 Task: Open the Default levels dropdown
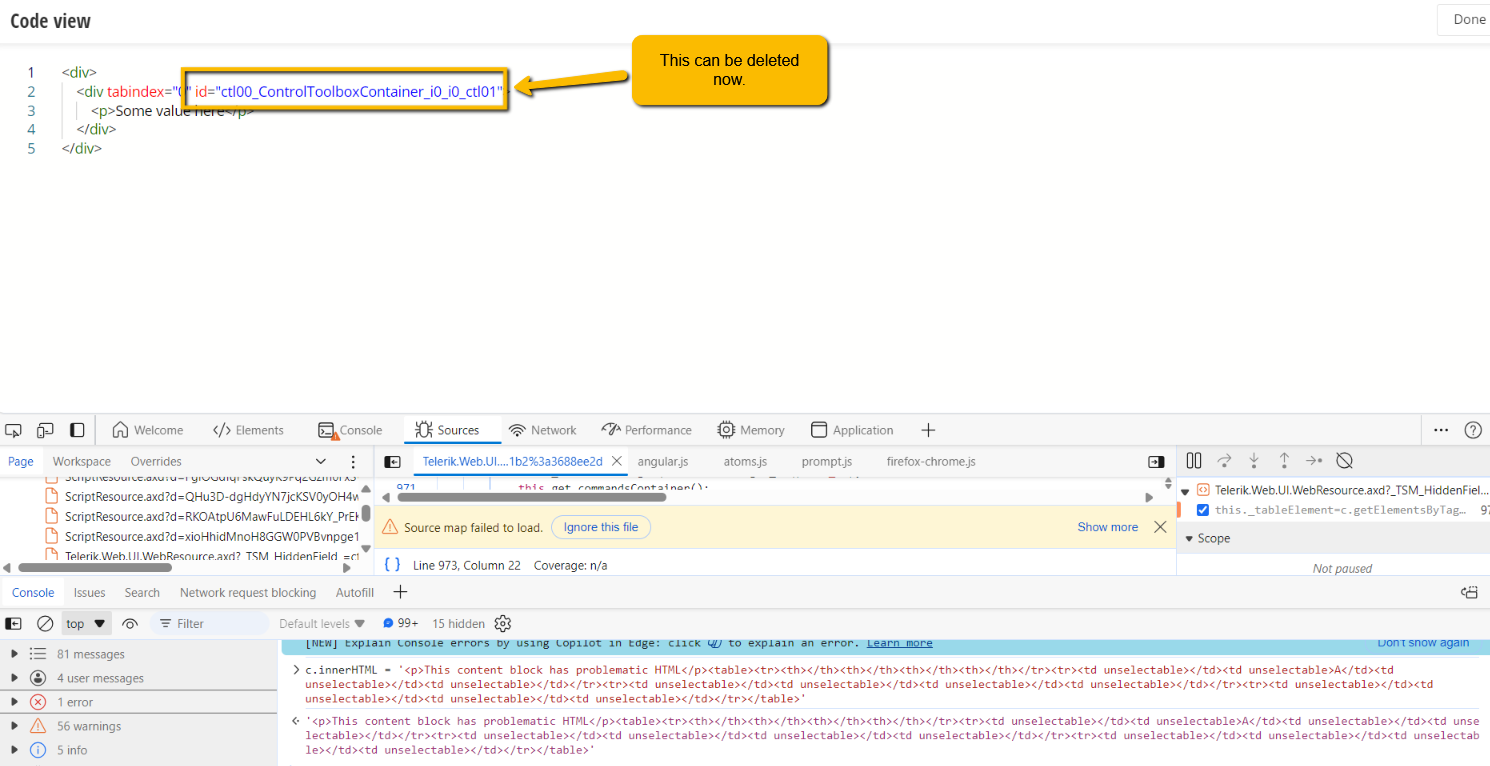pos(322,623)
